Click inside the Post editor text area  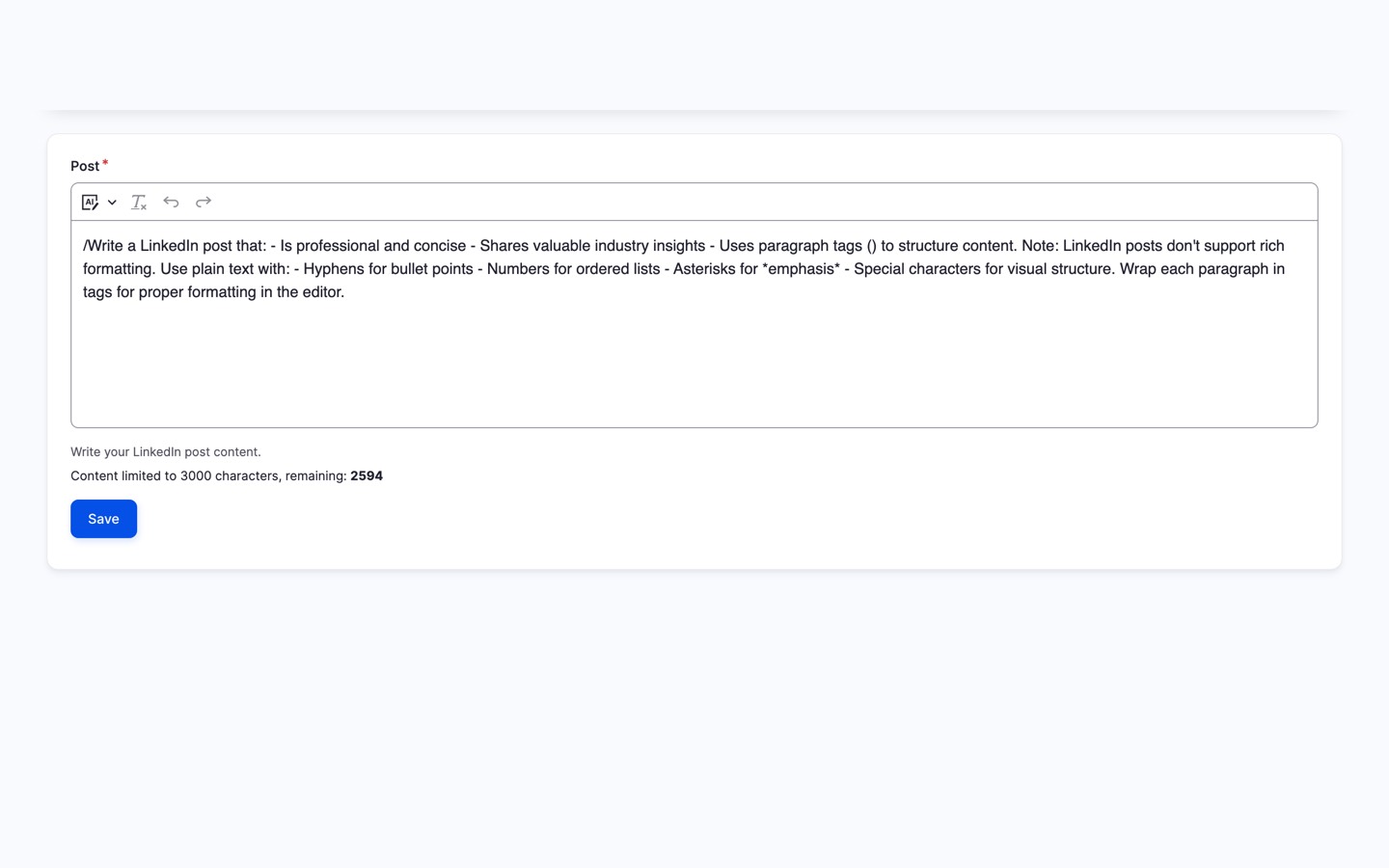(694, 324)
